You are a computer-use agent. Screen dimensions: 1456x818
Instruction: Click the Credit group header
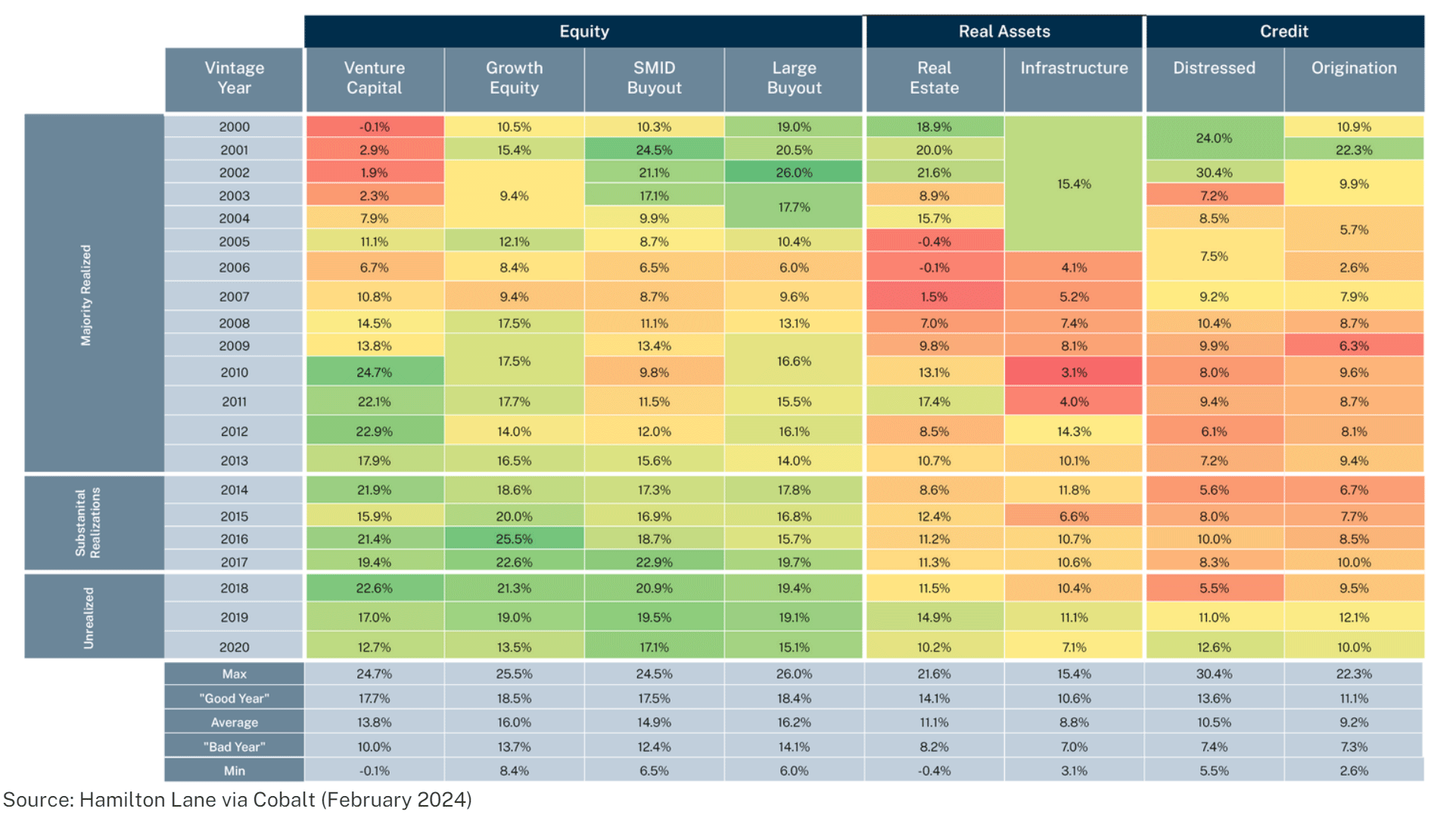[1283, 31]
